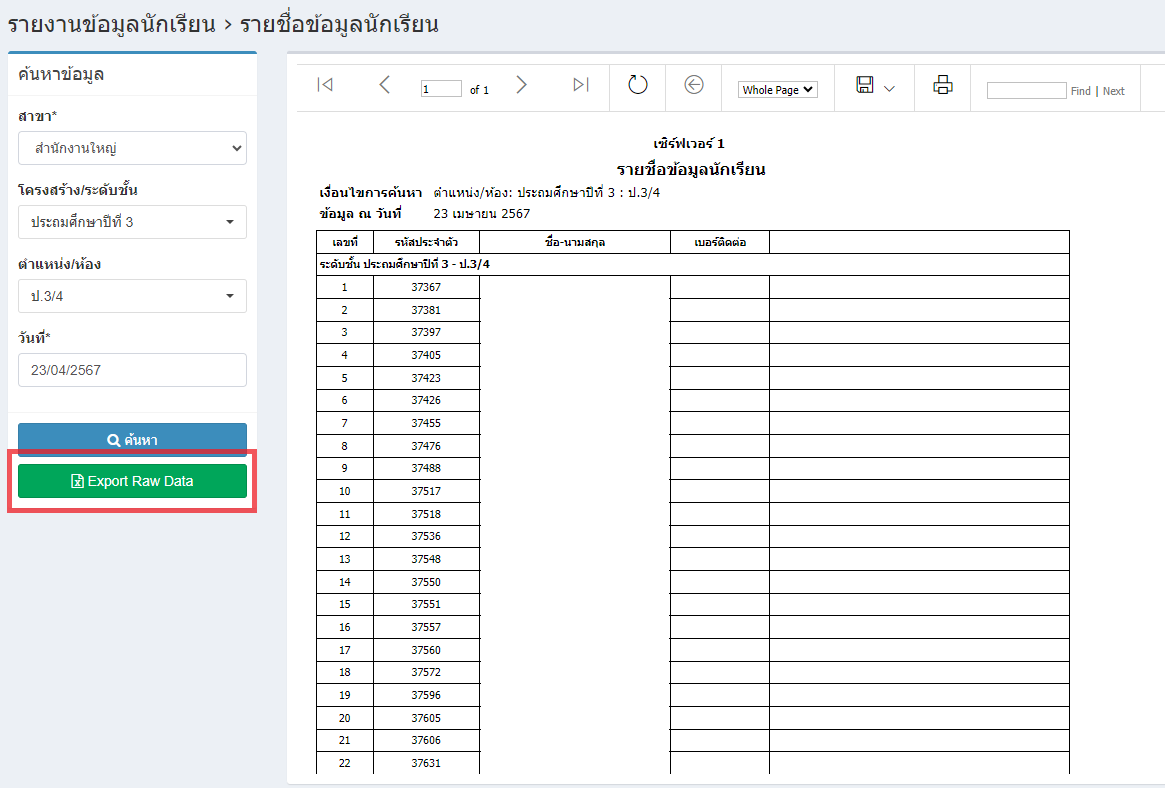1165x788 pixels.
Task: Click student ID 37605
Action: (426, 718)
